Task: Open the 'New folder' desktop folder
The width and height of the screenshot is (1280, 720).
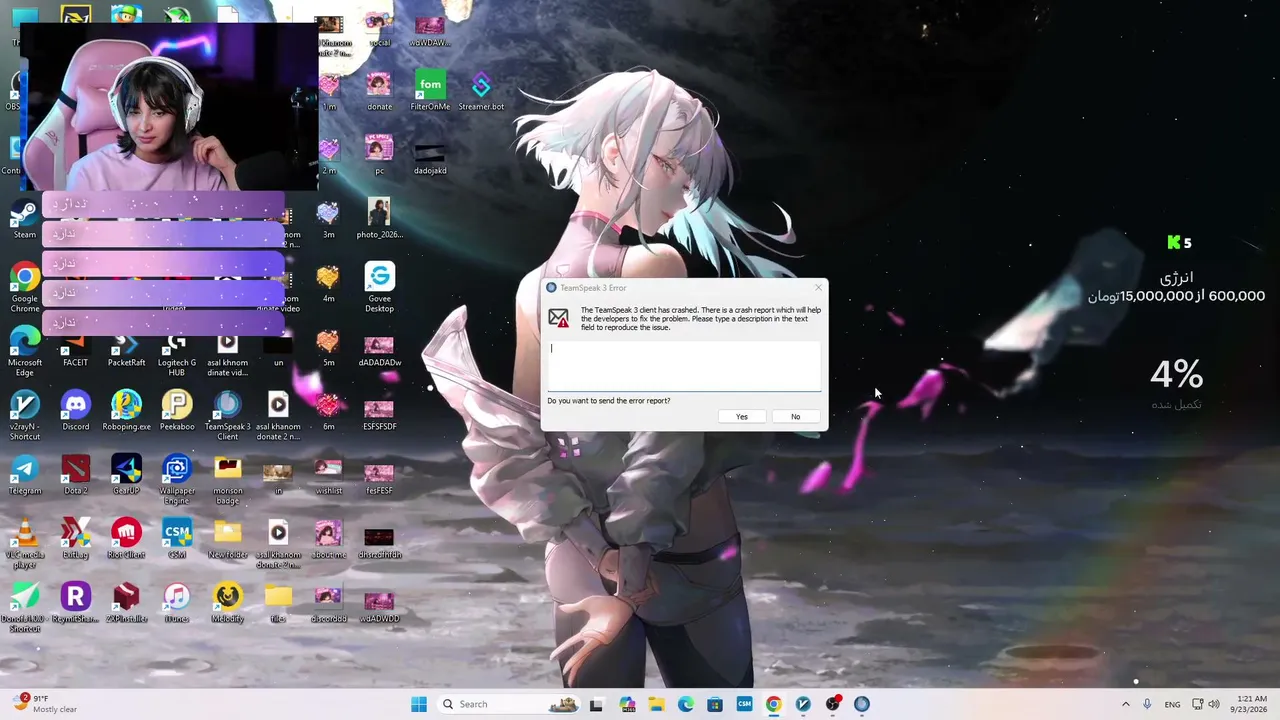Action: tap(228, 538)
